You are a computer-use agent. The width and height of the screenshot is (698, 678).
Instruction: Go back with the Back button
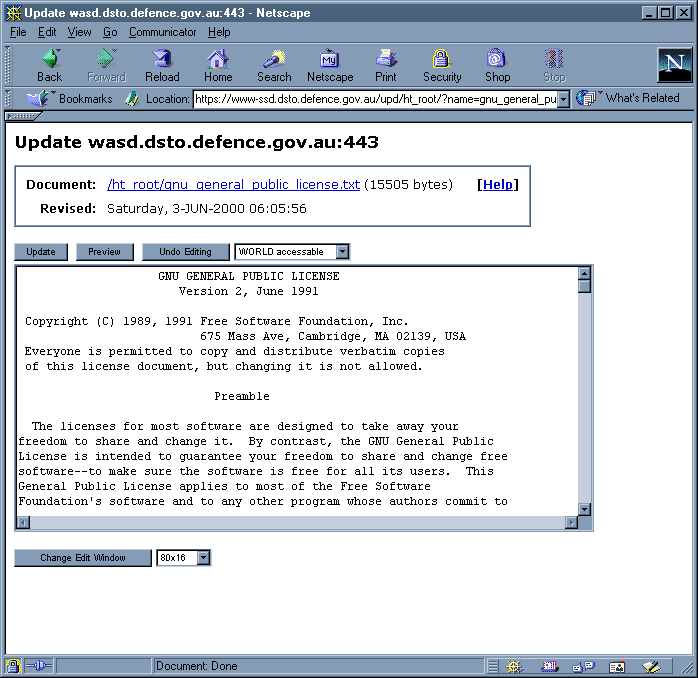tap(49, 65)
